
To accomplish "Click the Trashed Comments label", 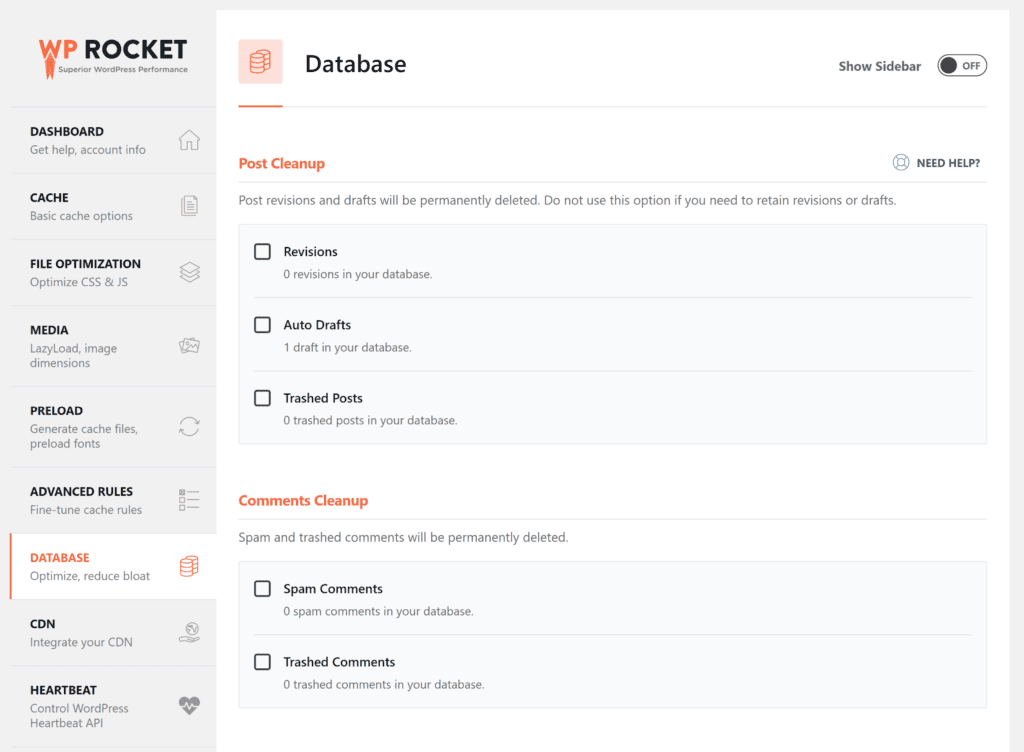I will point(339,662).
